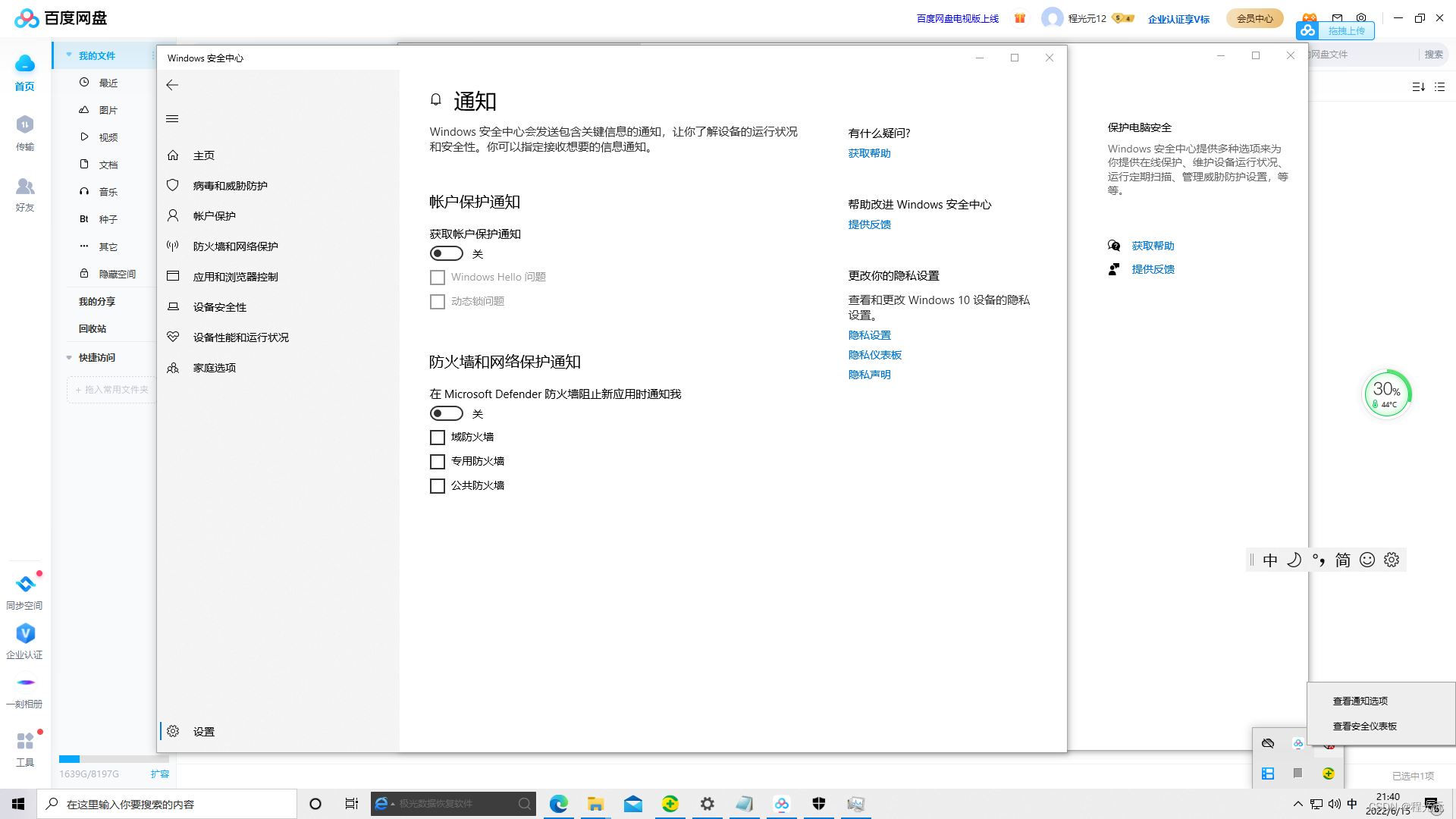The height and width of the screenshot is (819, 1456).
Task: Toggle Defender firewall blocked-app notifications switch
Action: pyautogui.click(x=447, y=414)
